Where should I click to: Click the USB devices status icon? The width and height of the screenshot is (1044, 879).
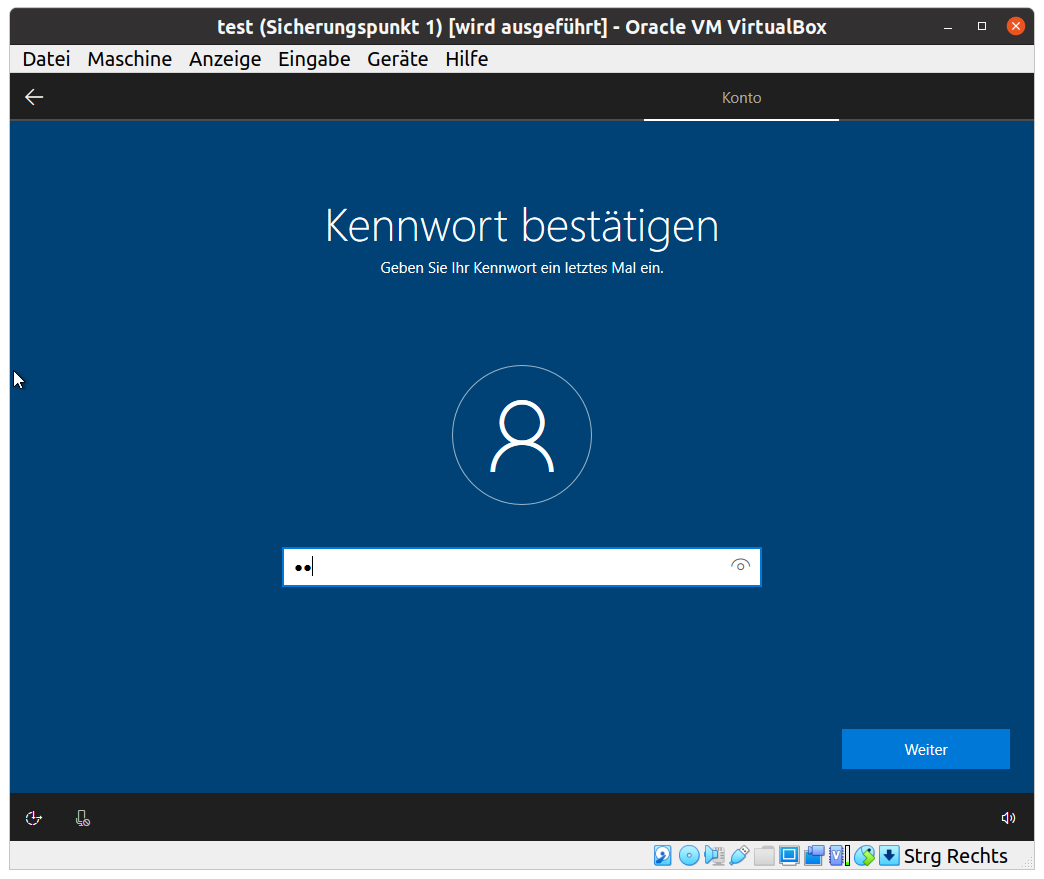click(x=740, y=855)
